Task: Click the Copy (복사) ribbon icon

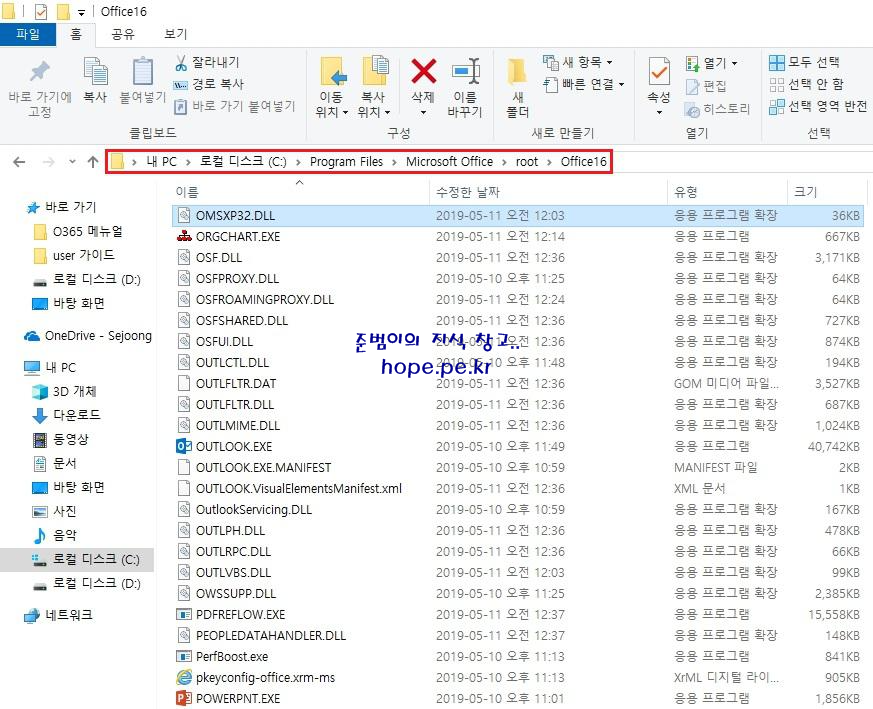Action: [95, 72]
